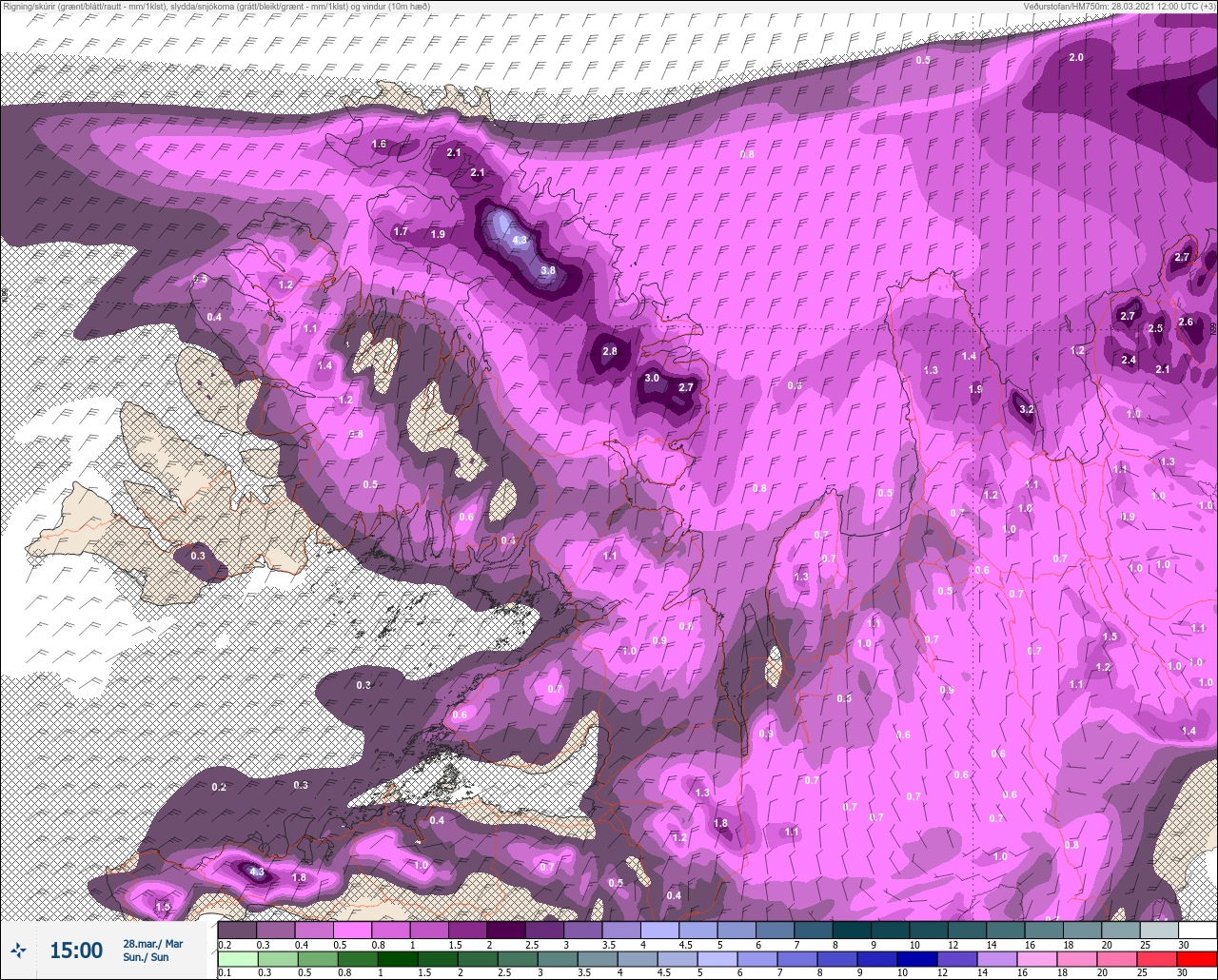Click the 2.8 precipitation value on the map
The image size is (1218, 980).
(x=610, y=351)
